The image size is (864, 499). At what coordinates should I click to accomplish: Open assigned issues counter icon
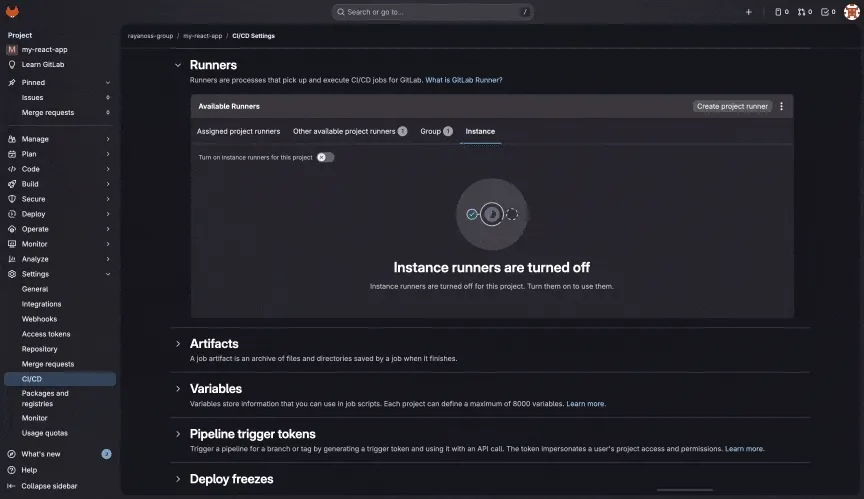pyautogui.click(x=781, y=12)
